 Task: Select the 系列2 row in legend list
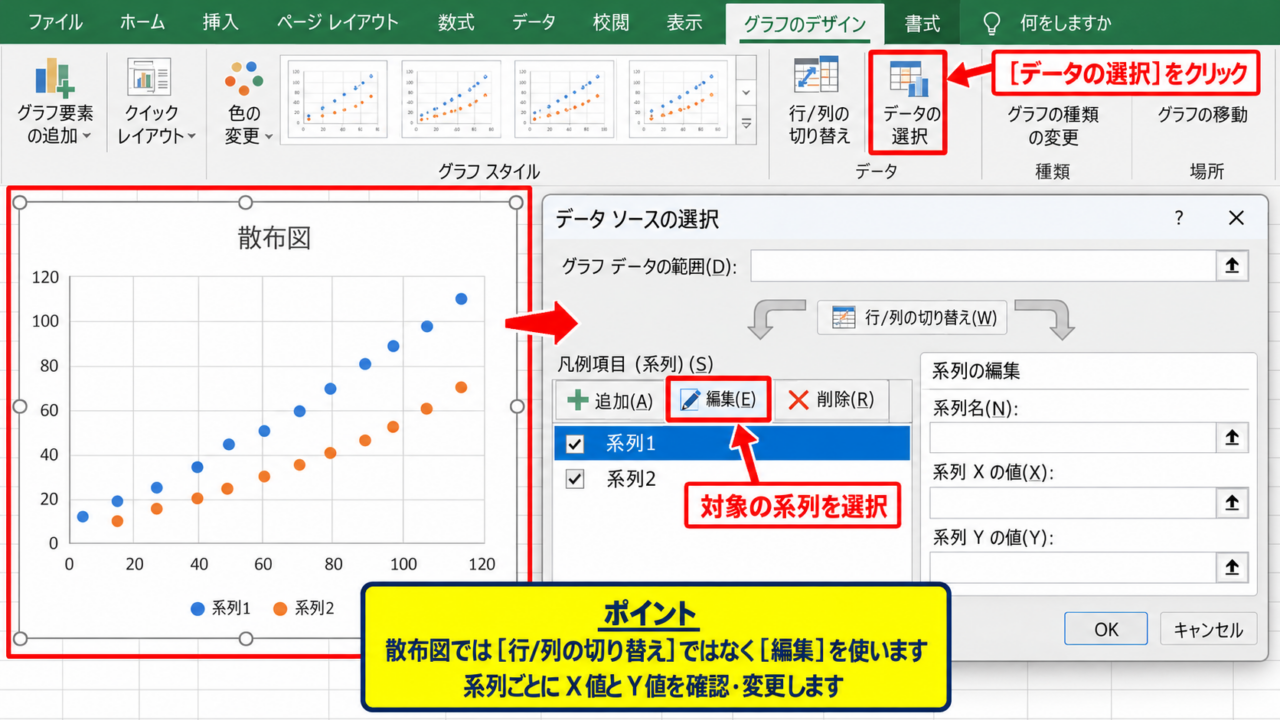732,479
